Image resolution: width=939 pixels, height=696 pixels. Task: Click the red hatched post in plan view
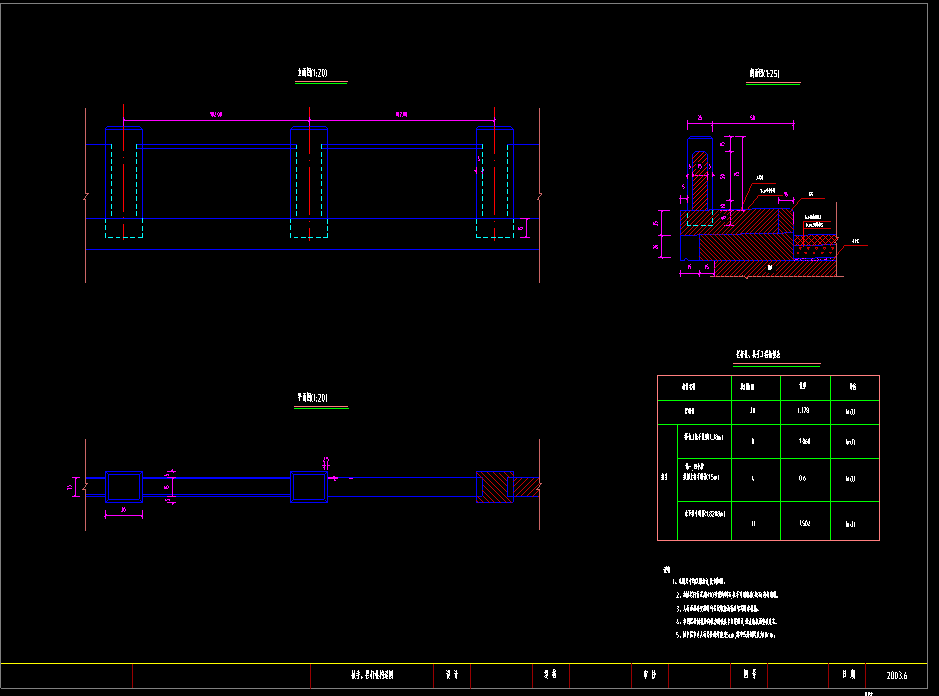(493, 487)
